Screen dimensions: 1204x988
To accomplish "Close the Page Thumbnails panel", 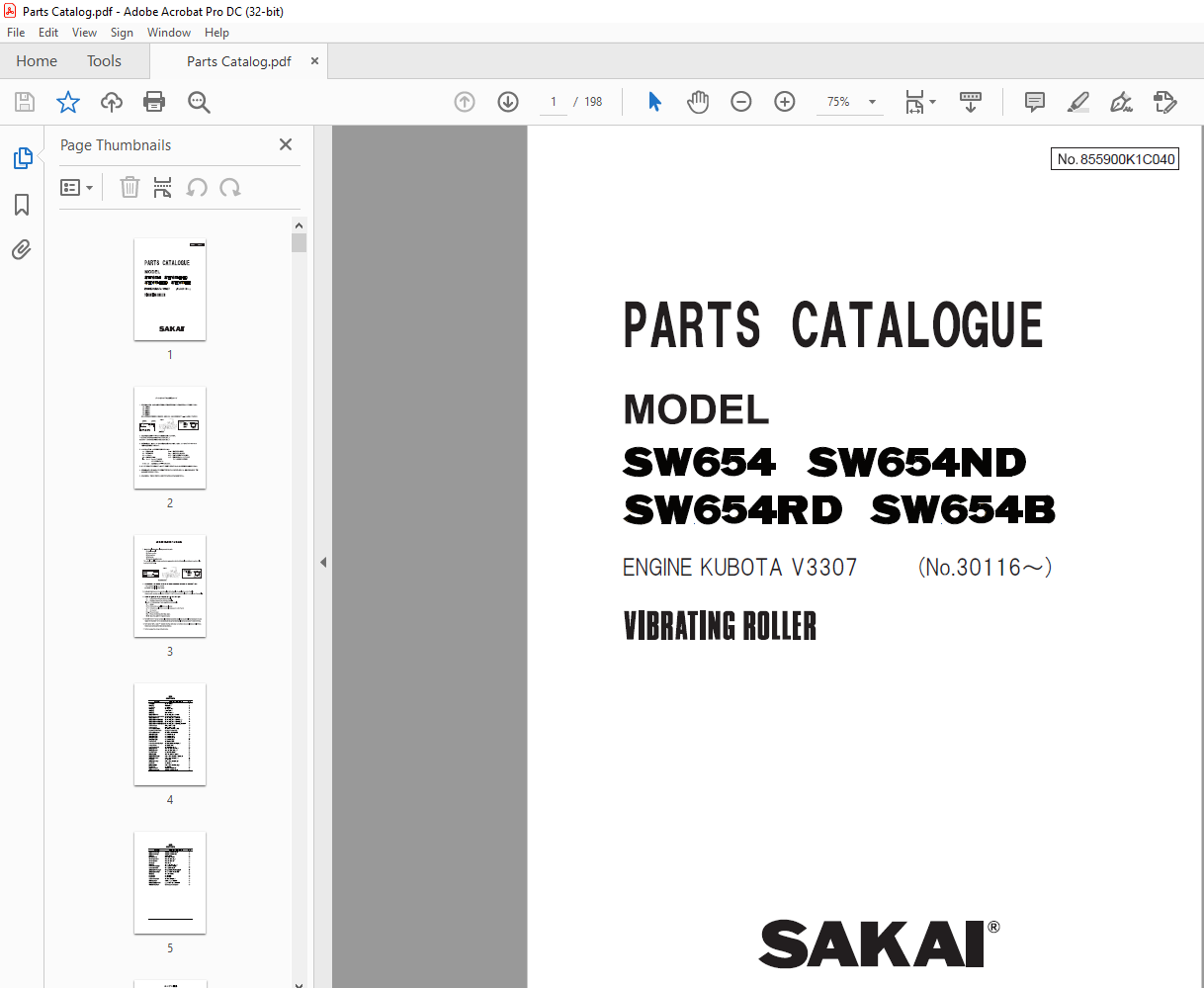I will [286, 144].
